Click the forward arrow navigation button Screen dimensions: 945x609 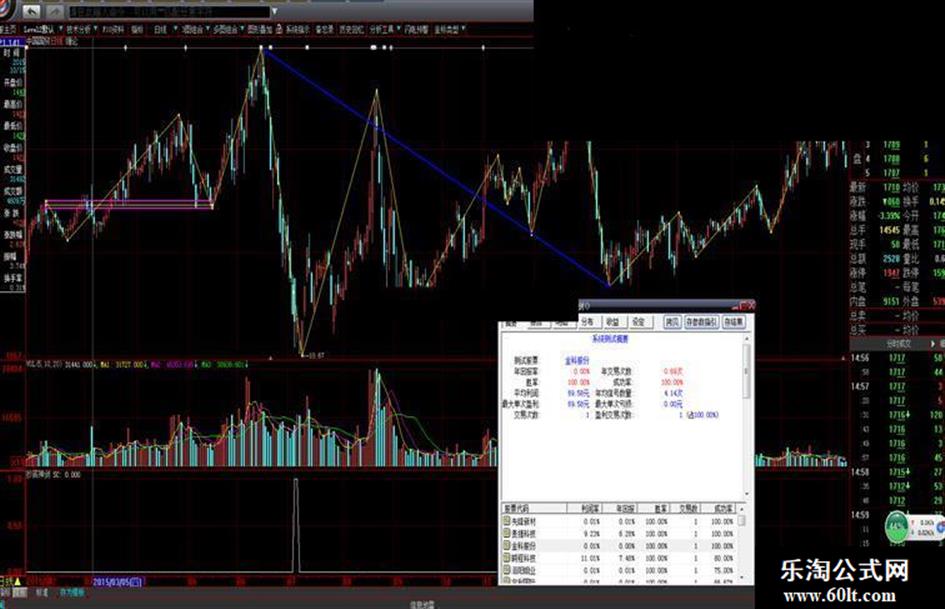click(54, 11)
